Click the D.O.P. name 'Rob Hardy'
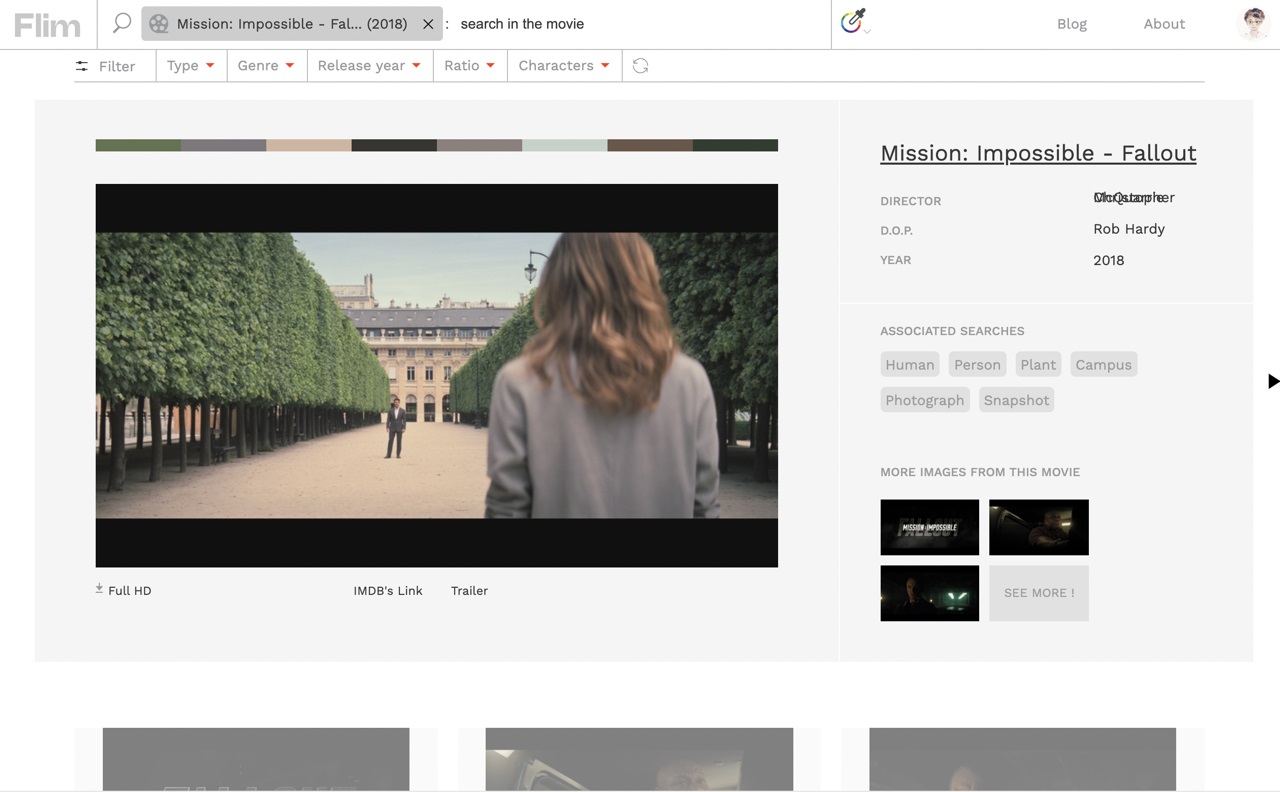 [x=1129, y=229]
